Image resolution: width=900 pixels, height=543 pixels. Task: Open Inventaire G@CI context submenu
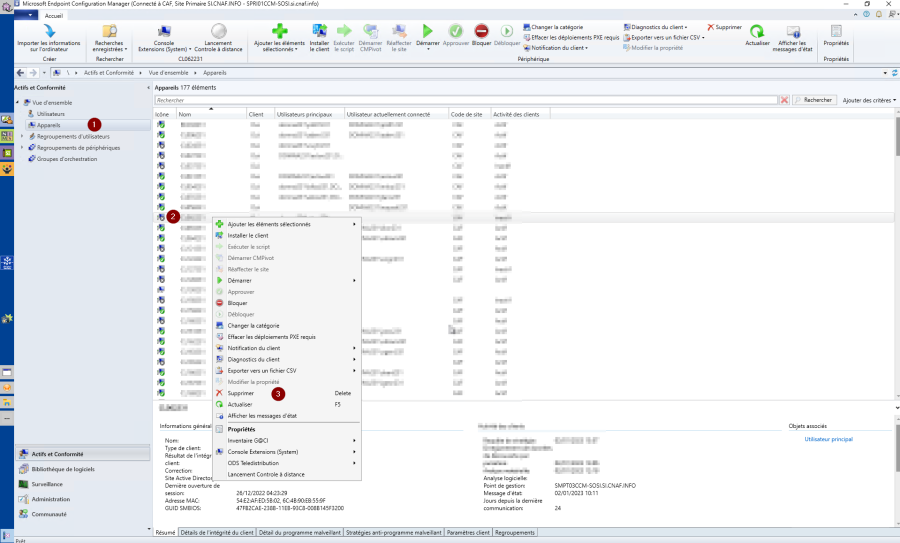286,441
